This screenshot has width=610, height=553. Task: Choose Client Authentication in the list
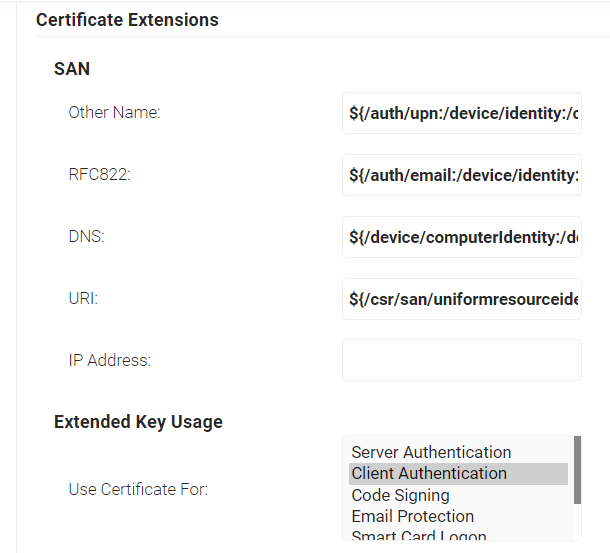click(429, 473)
